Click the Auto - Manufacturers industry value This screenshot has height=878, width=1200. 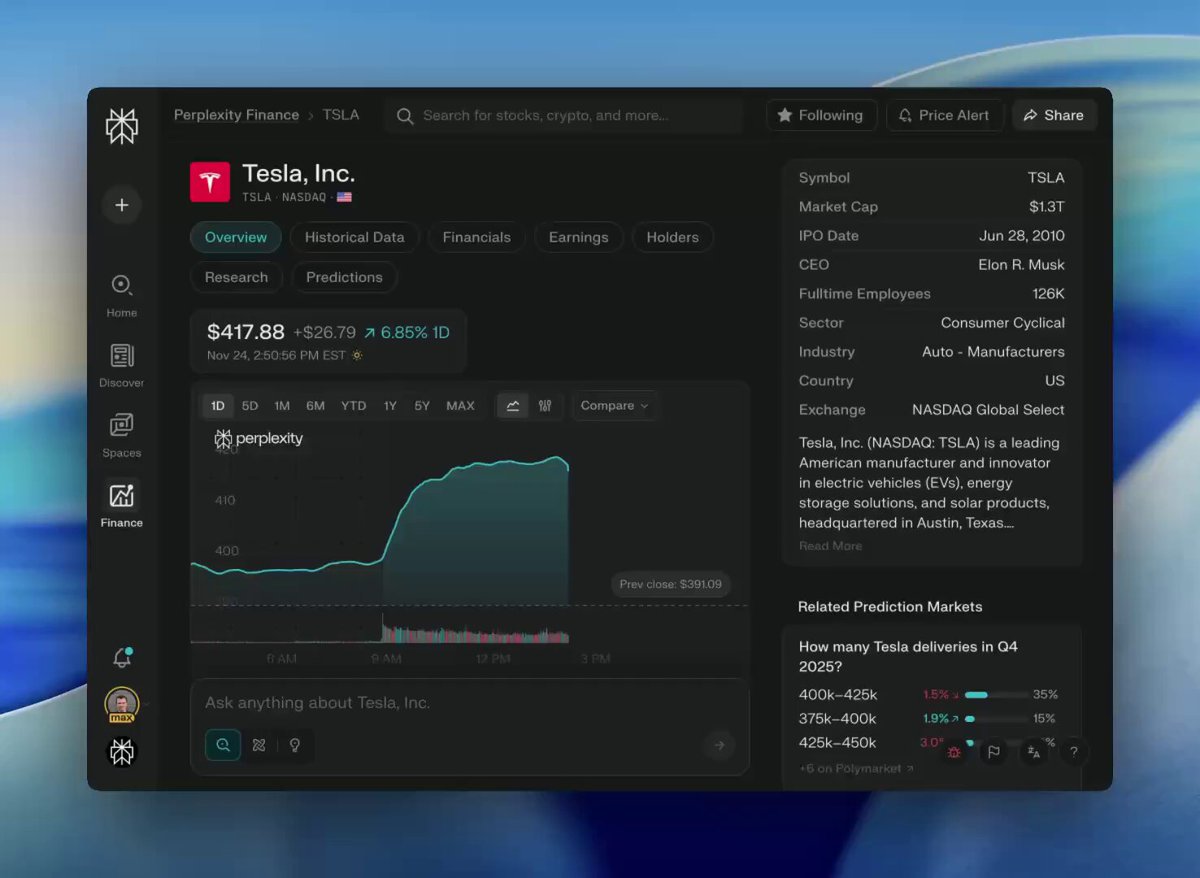point(993,352)
